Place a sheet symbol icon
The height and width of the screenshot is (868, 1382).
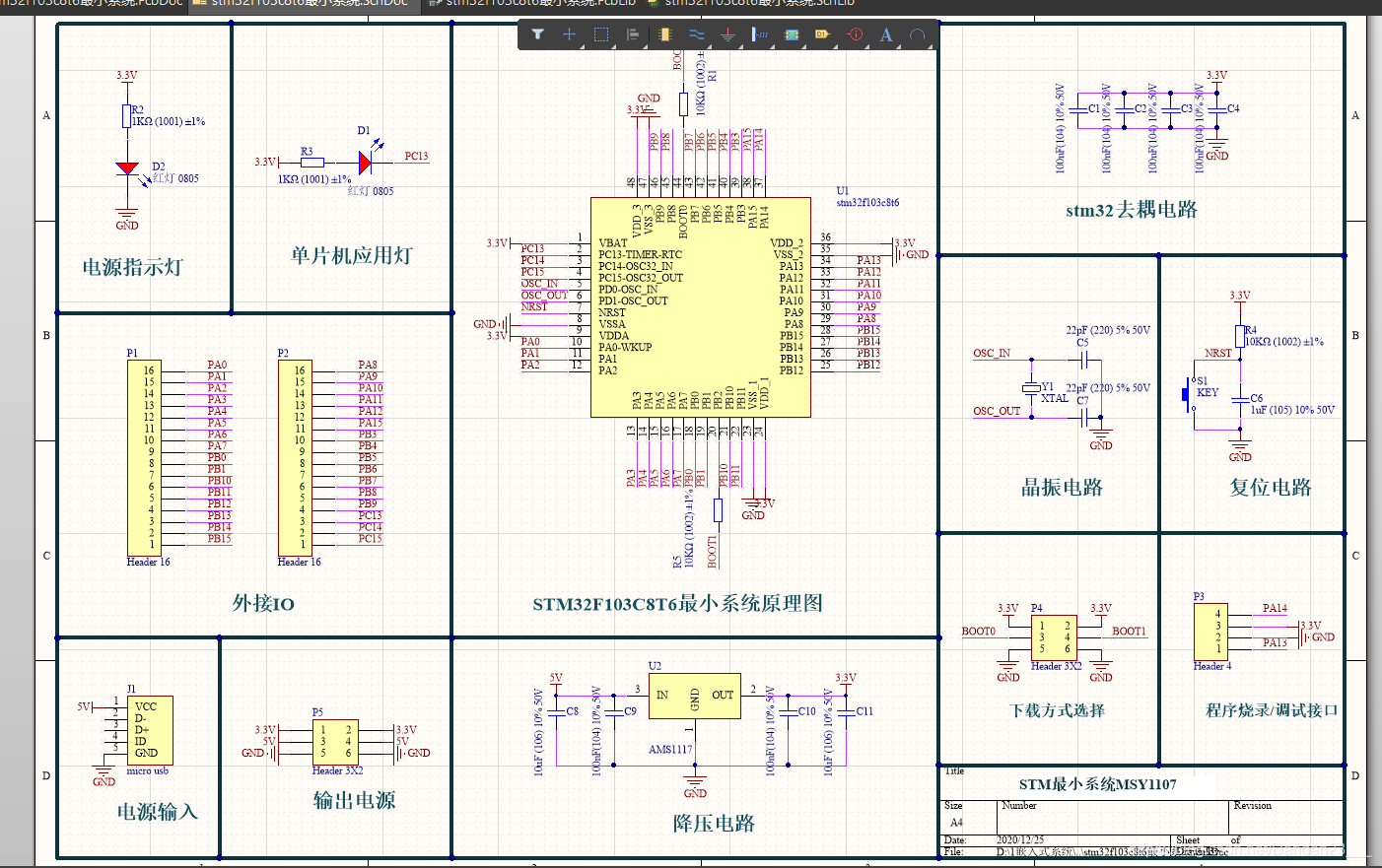791,34
